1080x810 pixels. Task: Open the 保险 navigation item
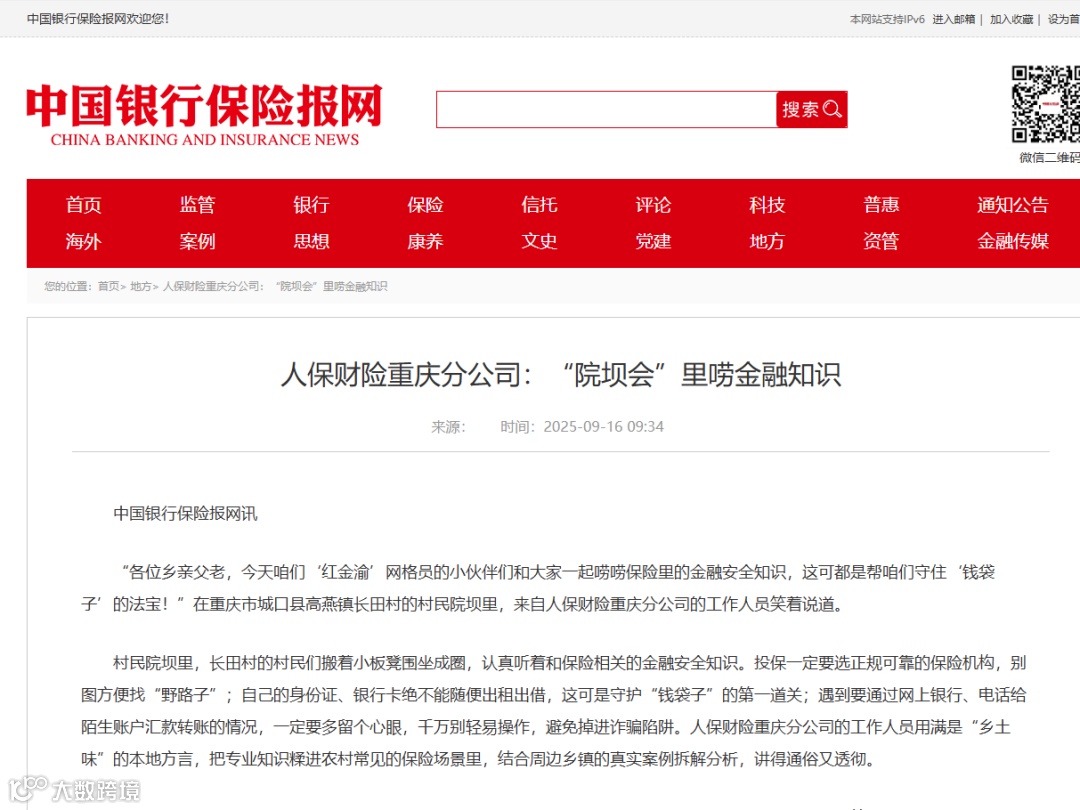(425, 205)
